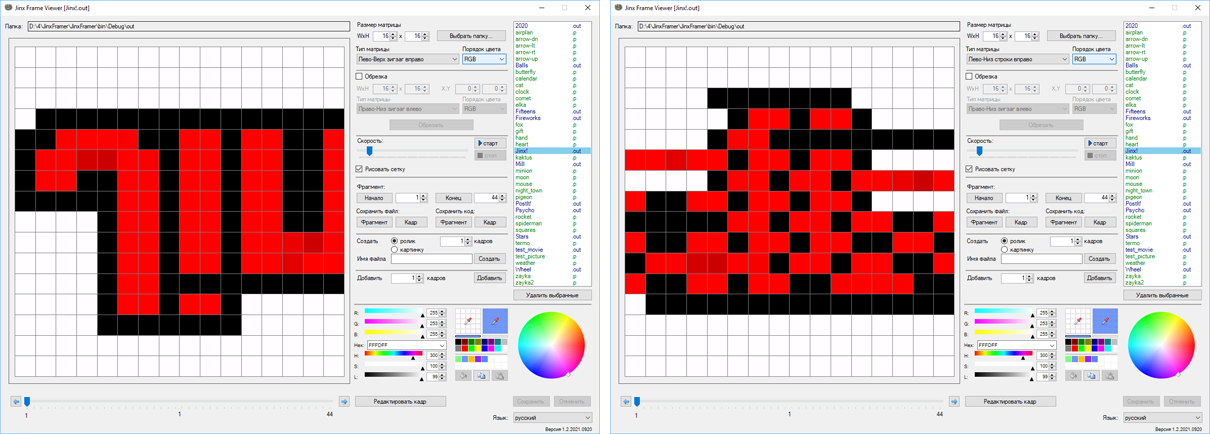Select the ролик radio in right window

pyautogui.click(x=1005, y=241)
